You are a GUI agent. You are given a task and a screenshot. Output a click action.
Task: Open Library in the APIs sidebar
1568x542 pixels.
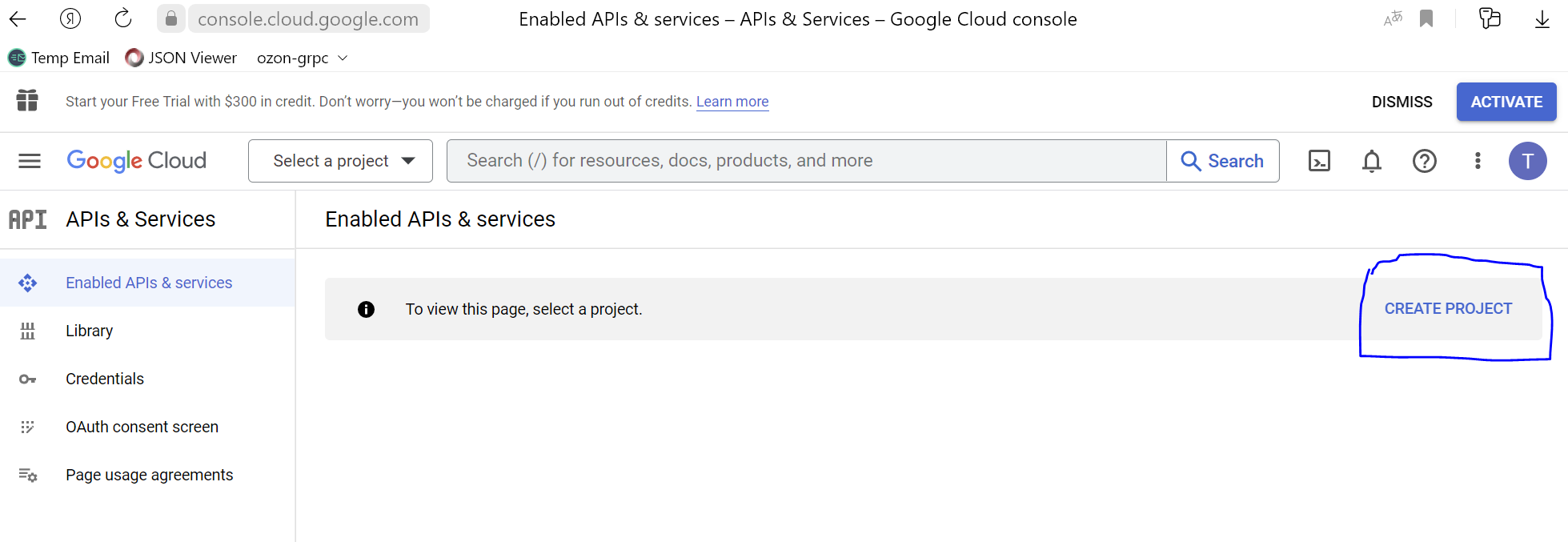[x=89, y=331]
